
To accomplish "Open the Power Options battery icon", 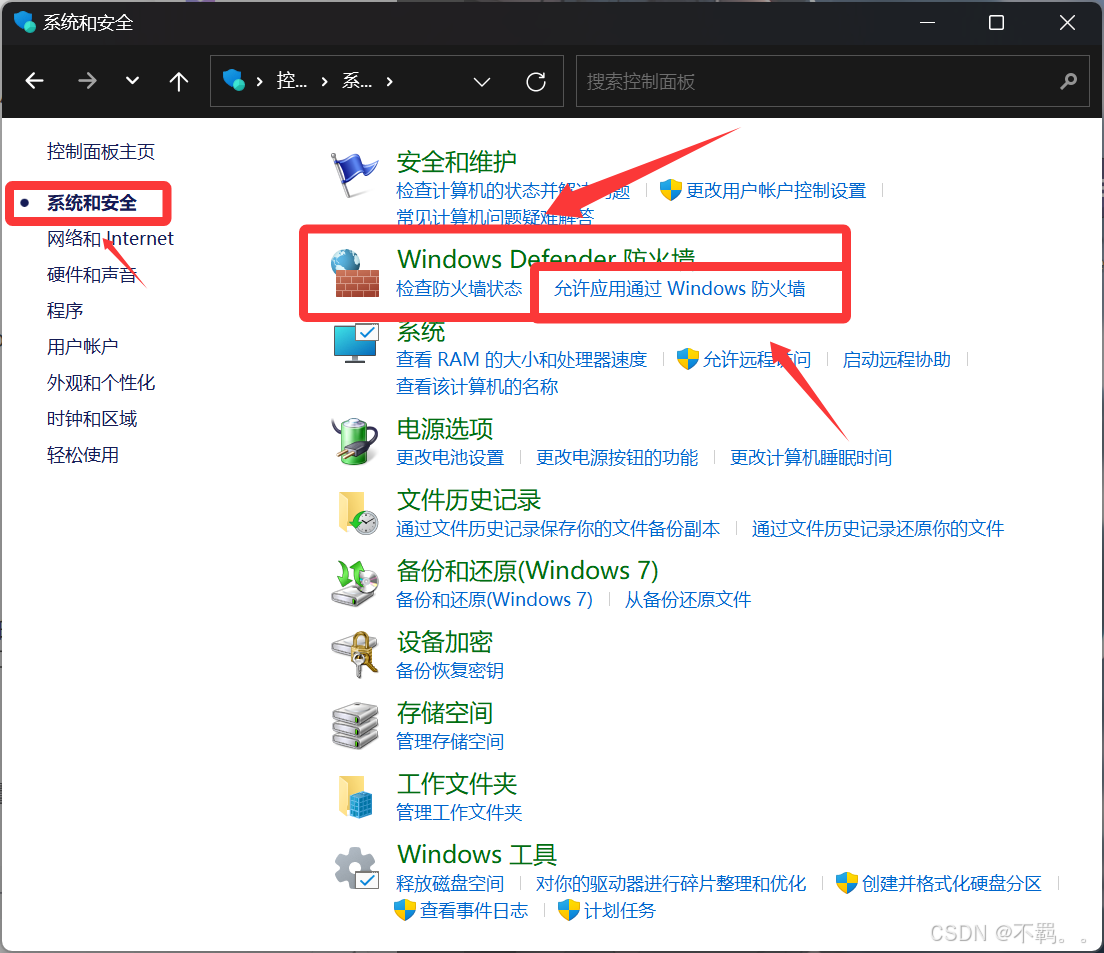I will (x=355, y=441).
